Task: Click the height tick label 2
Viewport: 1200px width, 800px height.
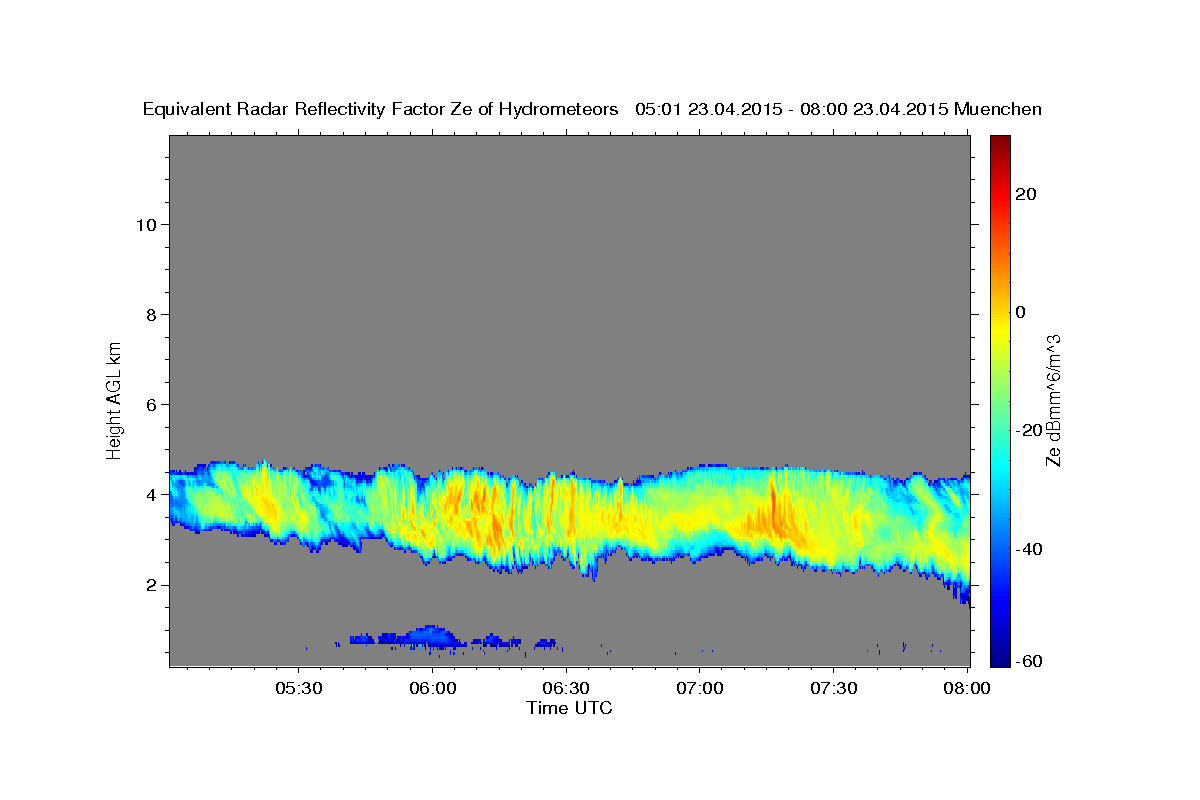Action: 151,585
